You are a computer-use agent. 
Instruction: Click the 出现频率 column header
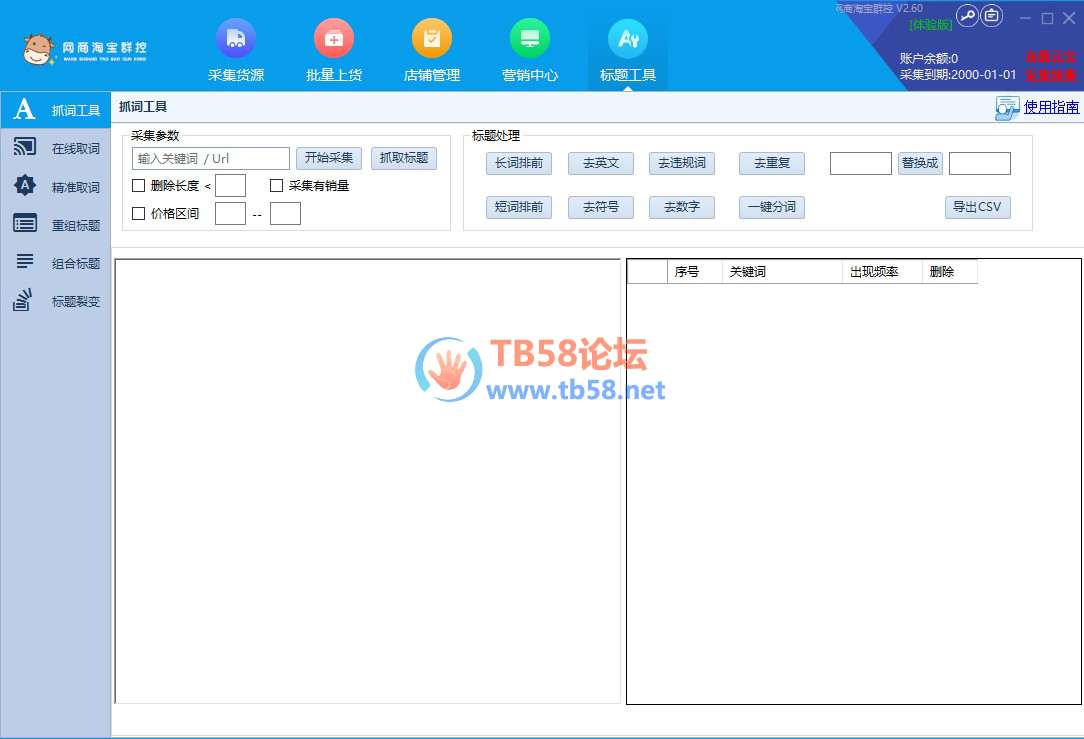click(x=882, y=272)
